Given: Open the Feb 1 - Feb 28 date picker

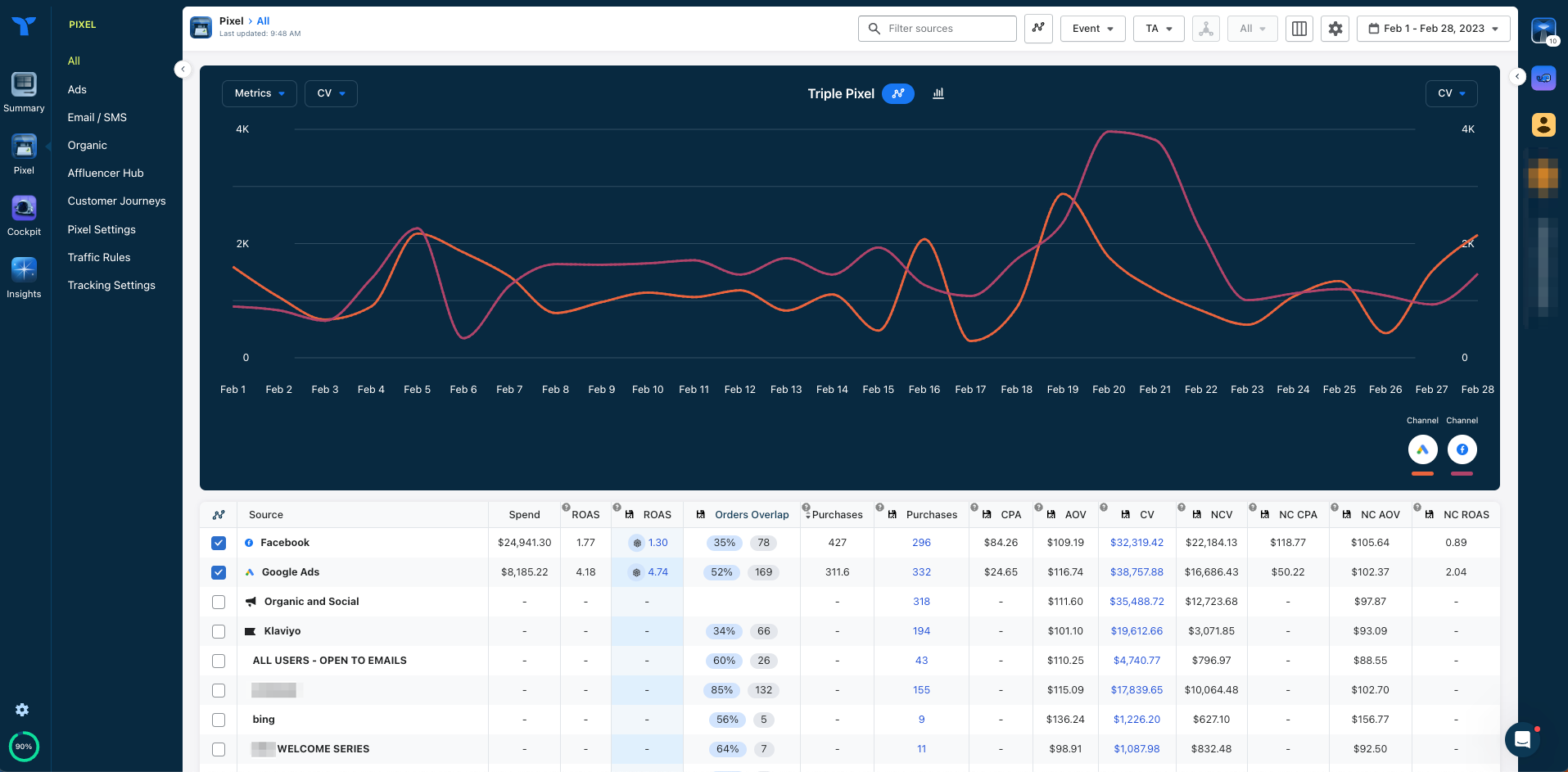Looking at the screenshot, I should (1433, 28).
